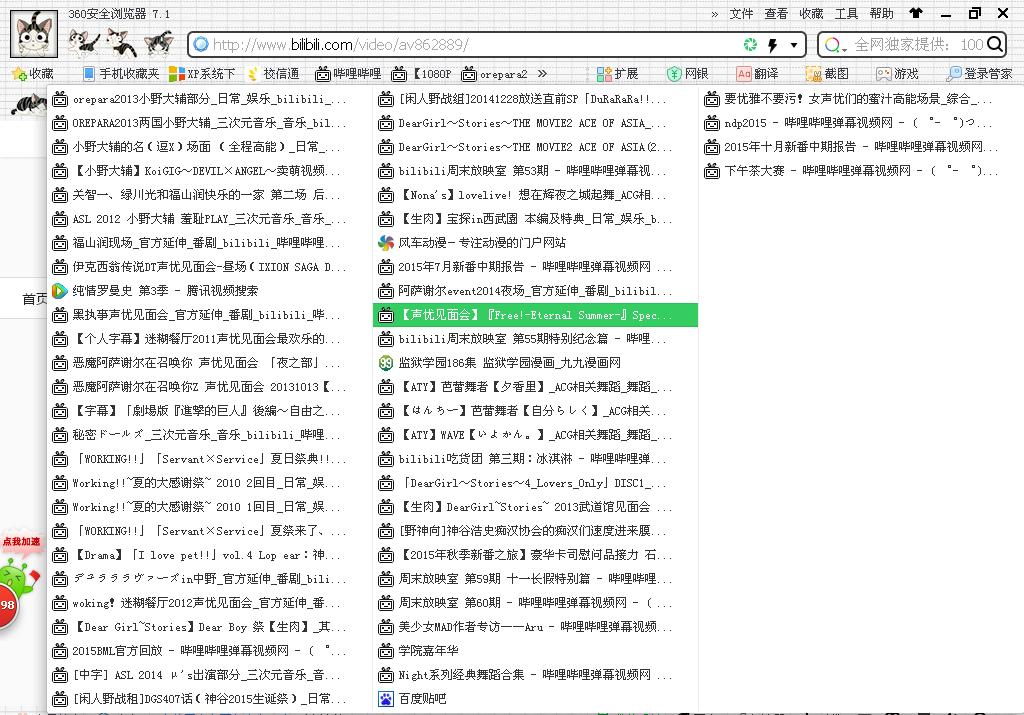Open the 【1080P bookmark in favorites bar

(421, 74)
